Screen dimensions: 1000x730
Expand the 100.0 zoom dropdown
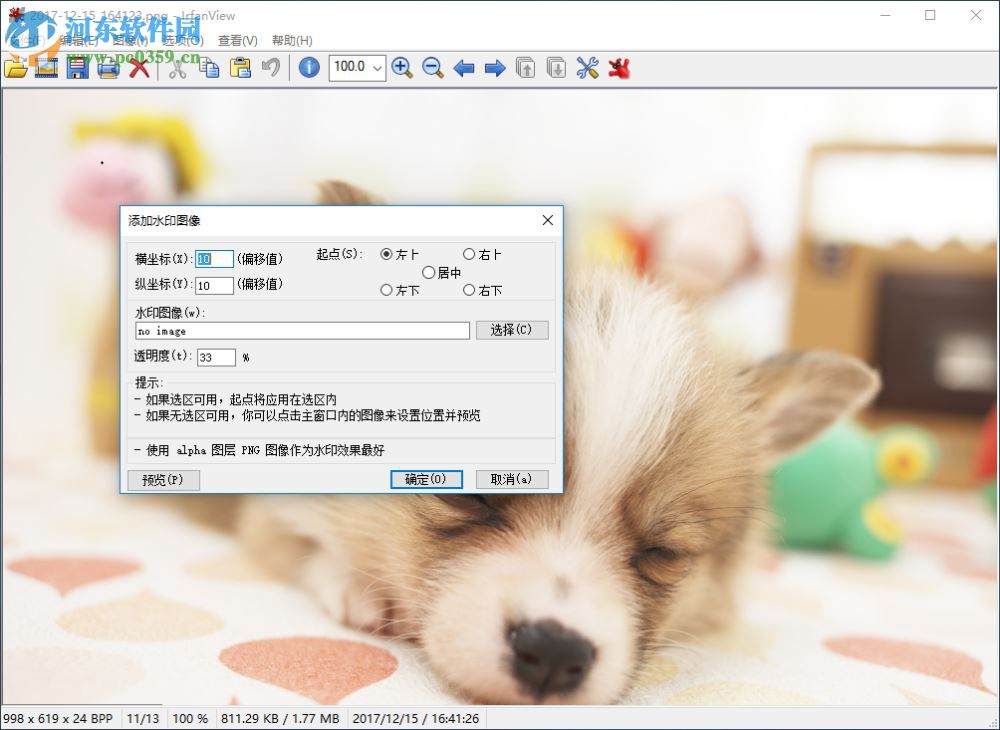(377, 67)
